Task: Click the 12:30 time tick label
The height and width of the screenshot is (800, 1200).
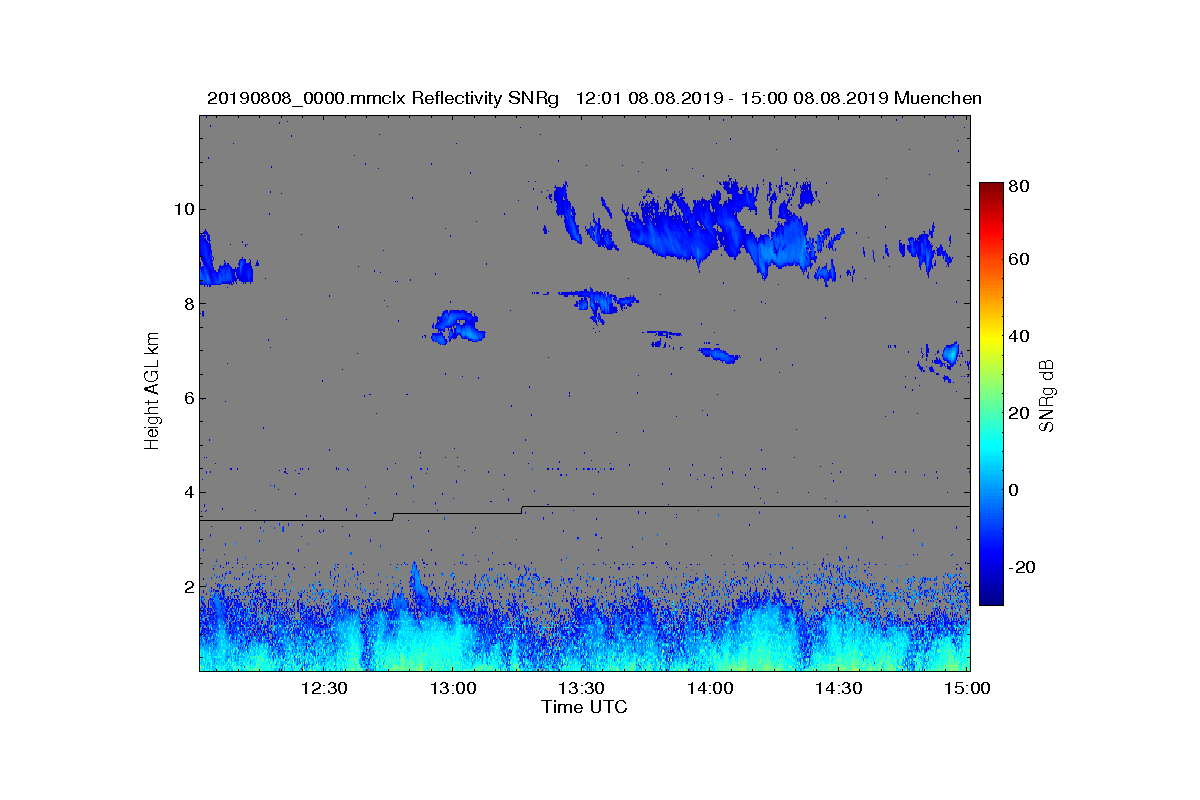Action: (324, 688)
